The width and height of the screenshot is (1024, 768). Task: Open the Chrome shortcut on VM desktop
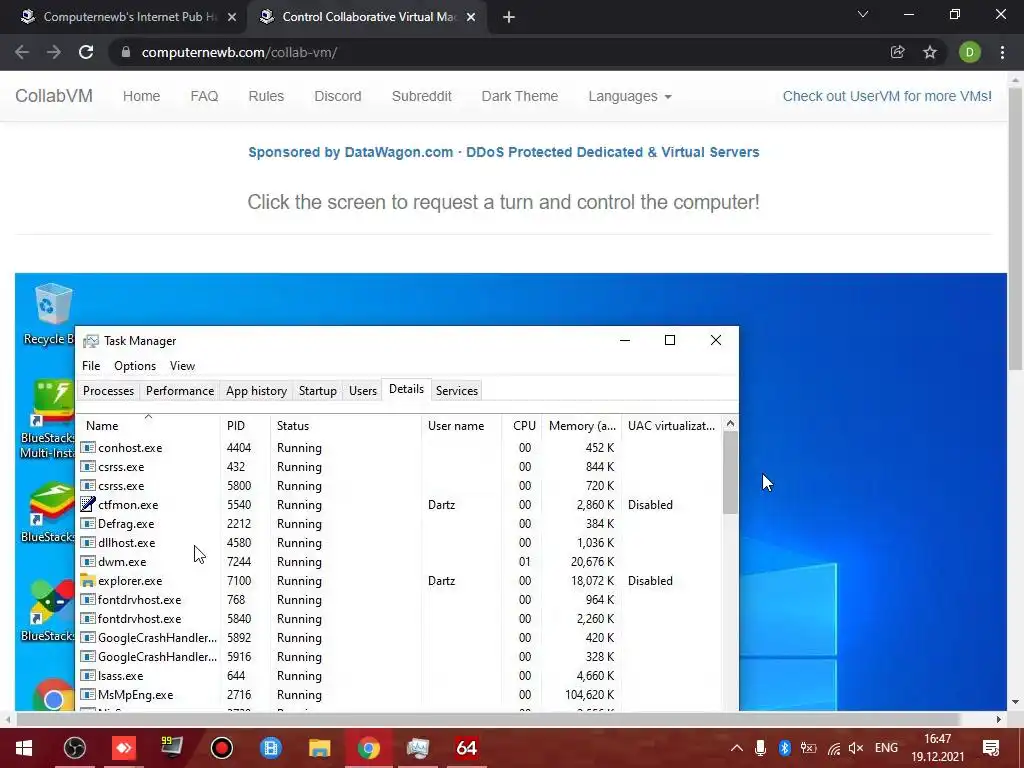[52, 696]
